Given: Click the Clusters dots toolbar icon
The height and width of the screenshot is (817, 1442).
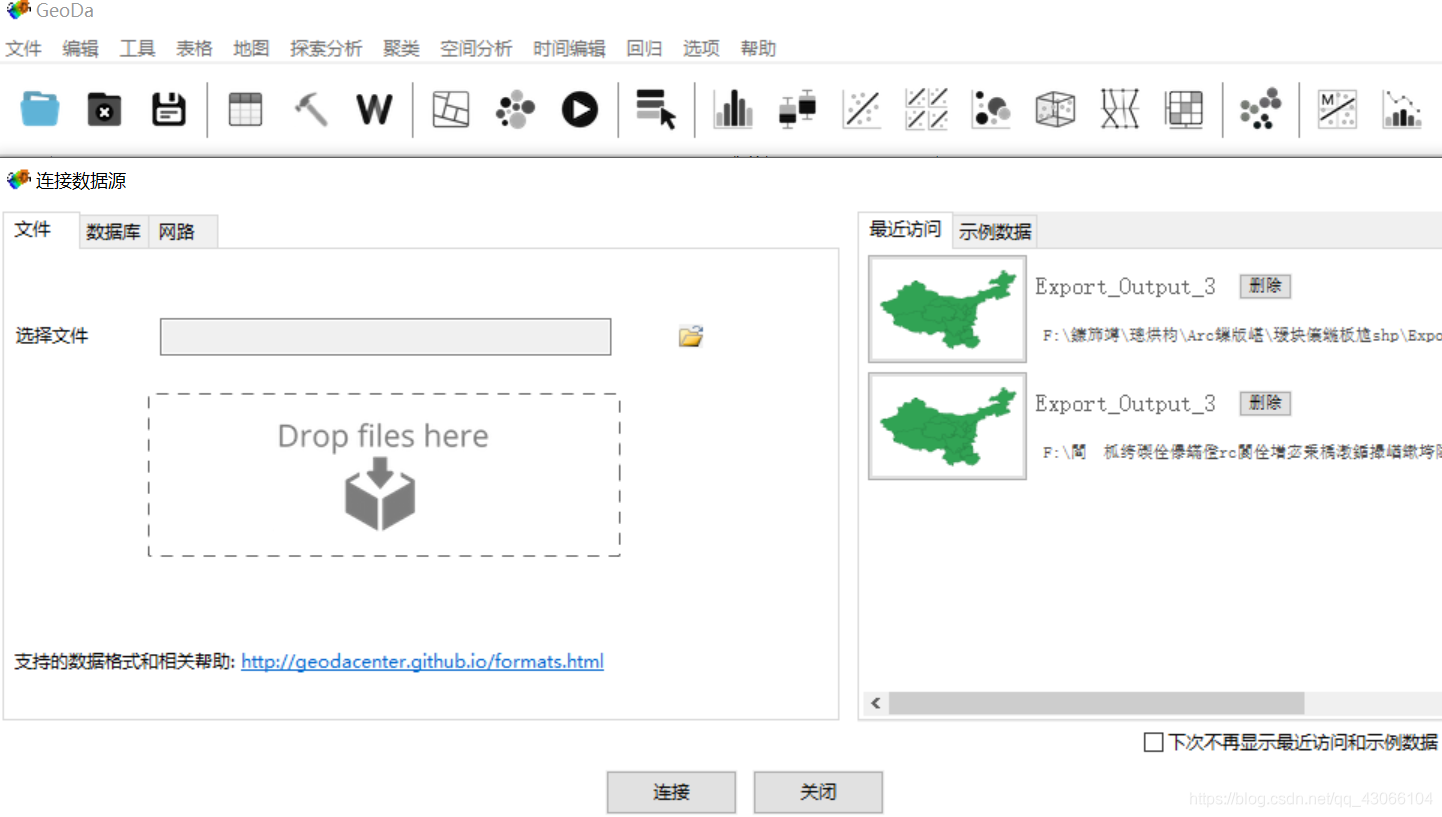Looking at the screenshot, I should 516,109.
